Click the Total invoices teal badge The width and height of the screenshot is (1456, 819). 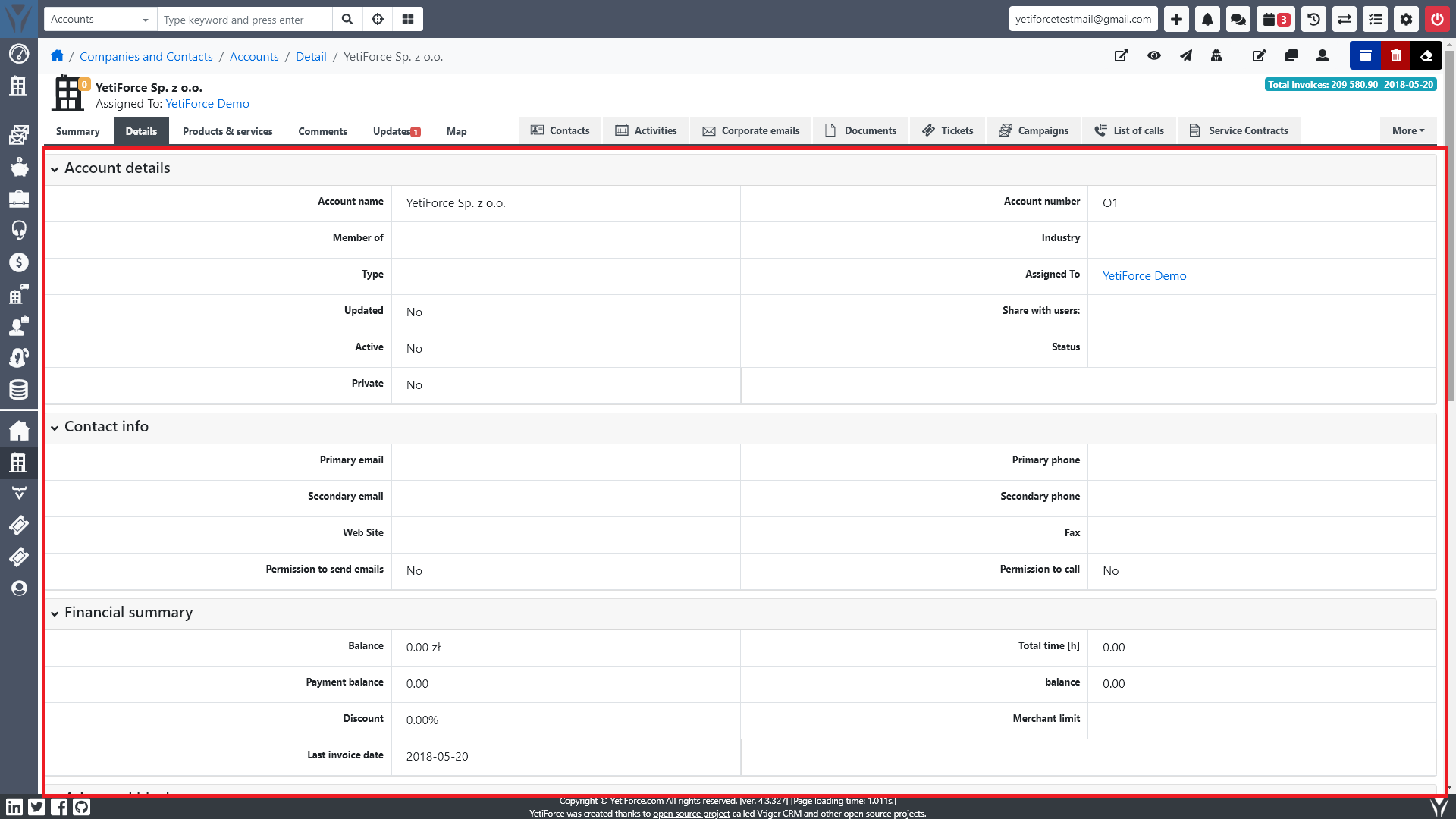(x=1350, y=85)
